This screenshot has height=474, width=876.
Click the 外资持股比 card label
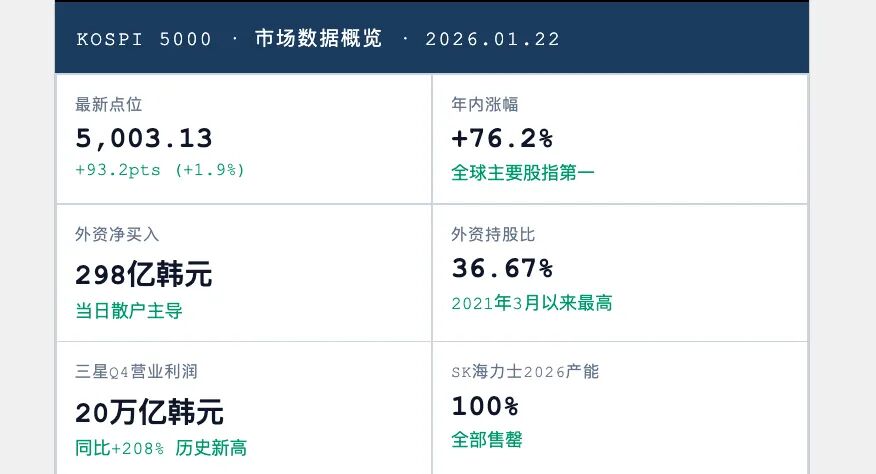pos(493,235)
